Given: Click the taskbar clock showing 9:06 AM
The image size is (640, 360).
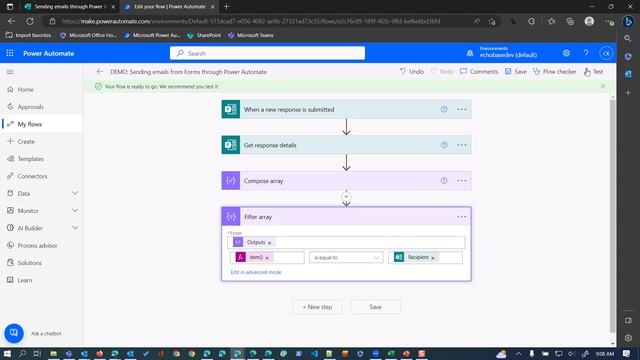Looking at the screenshot, I should coord(605,353).
